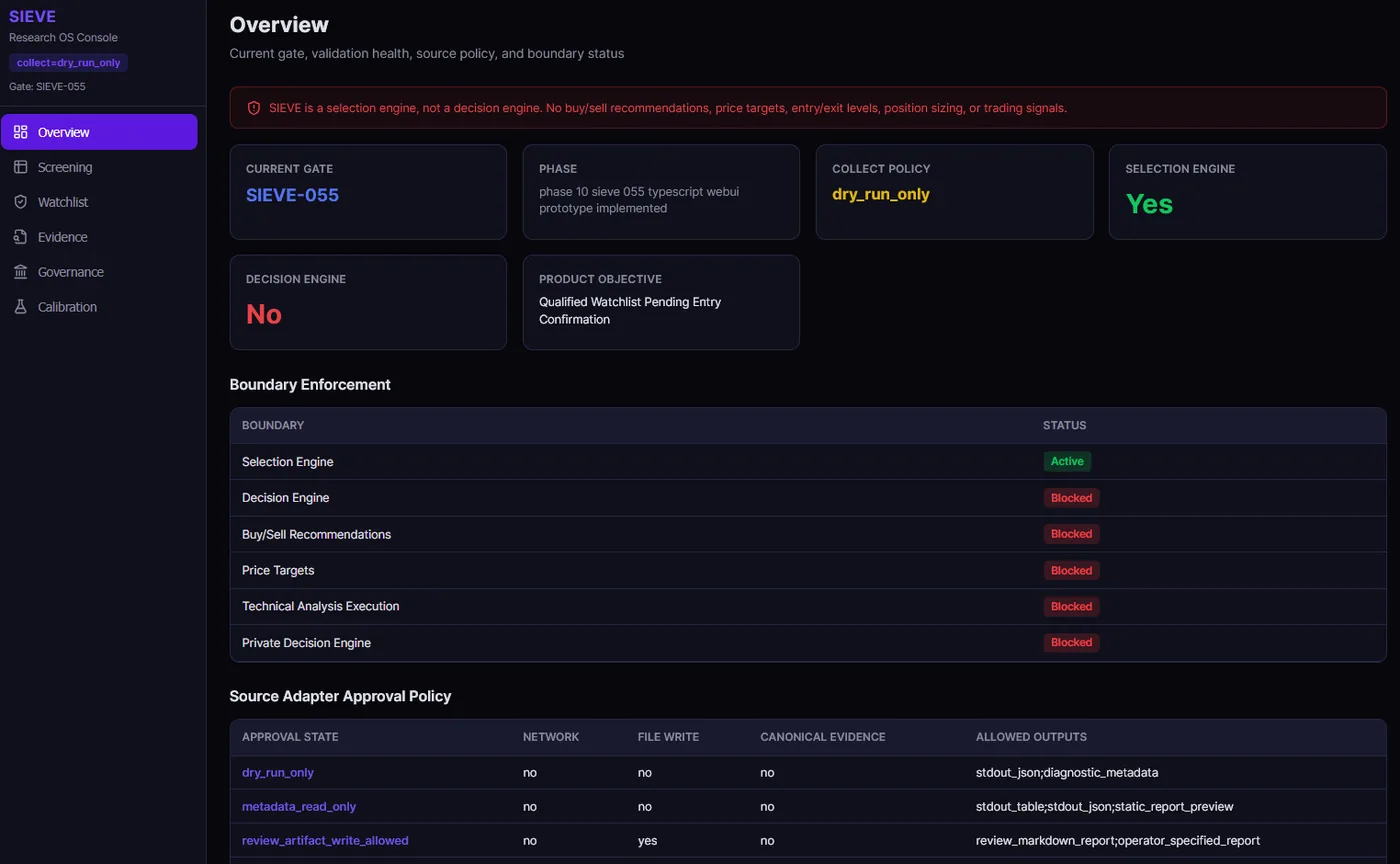
Task: Click the green Yes in Selection Engine card
Action: click(x=1149, y=203)
